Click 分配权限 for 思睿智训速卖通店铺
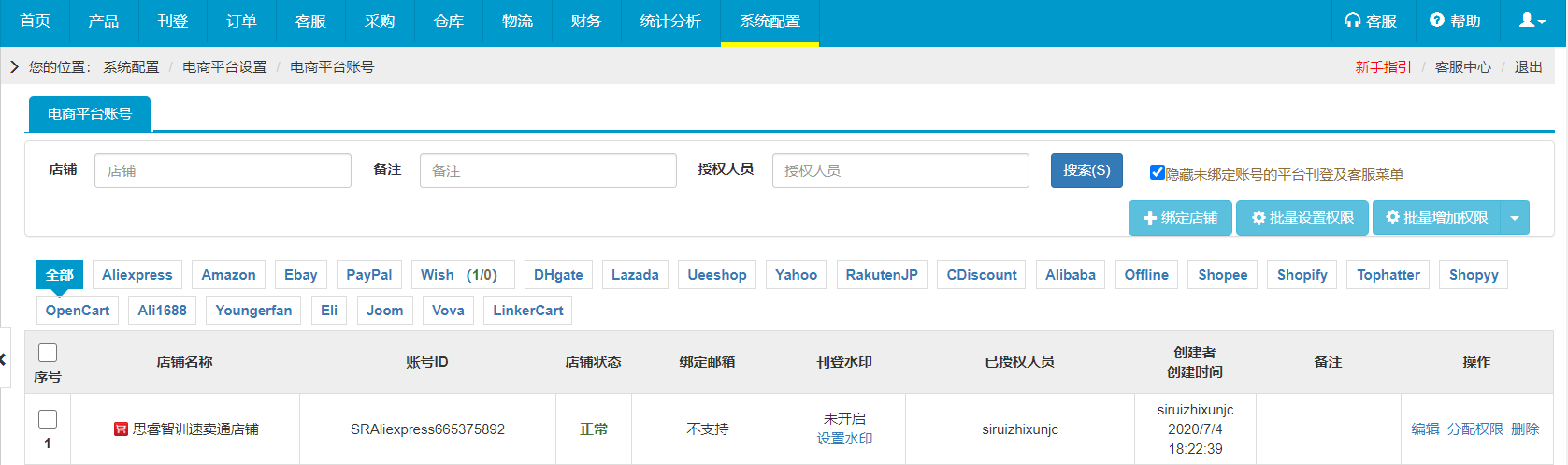The image size is (1568, 465). click(1475, 429)
